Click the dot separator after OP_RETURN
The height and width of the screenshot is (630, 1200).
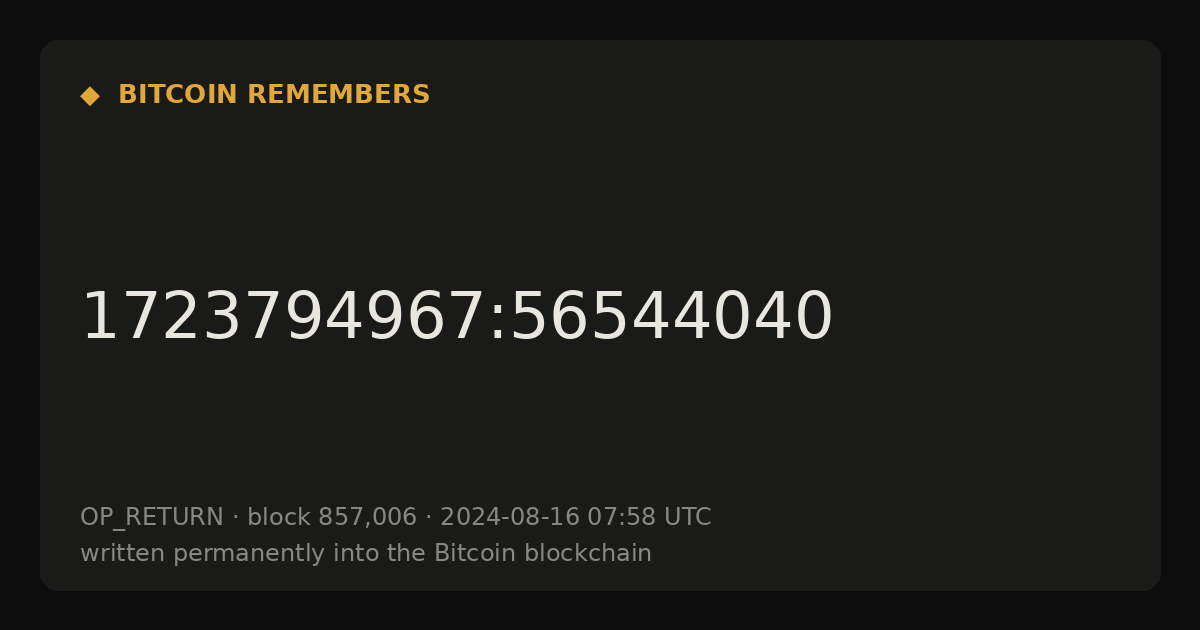click(x=235, y=518)
